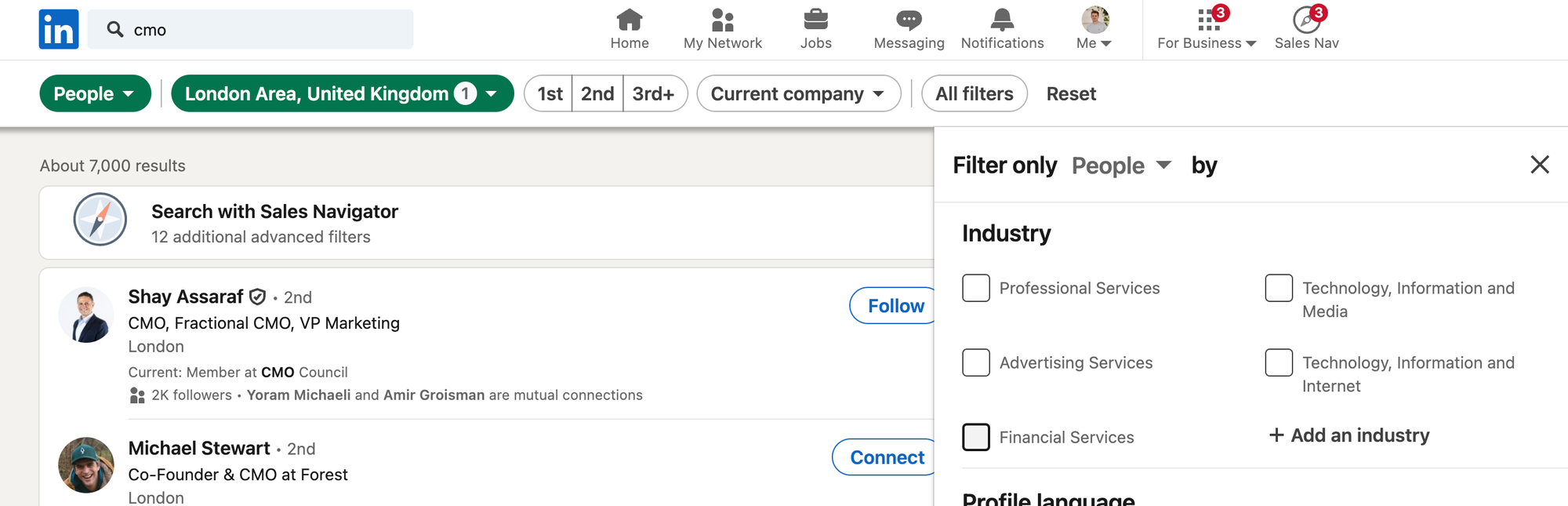The image size is (1568, 506).
Task: Expand London Area location filter dropdown
Action: (342, 93)
